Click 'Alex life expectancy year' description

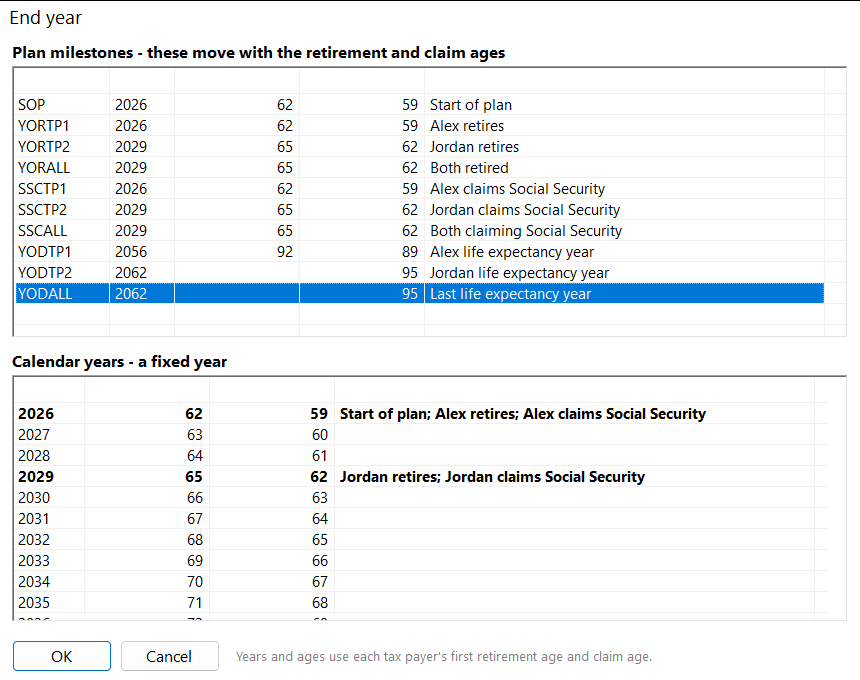pos(512,252)
